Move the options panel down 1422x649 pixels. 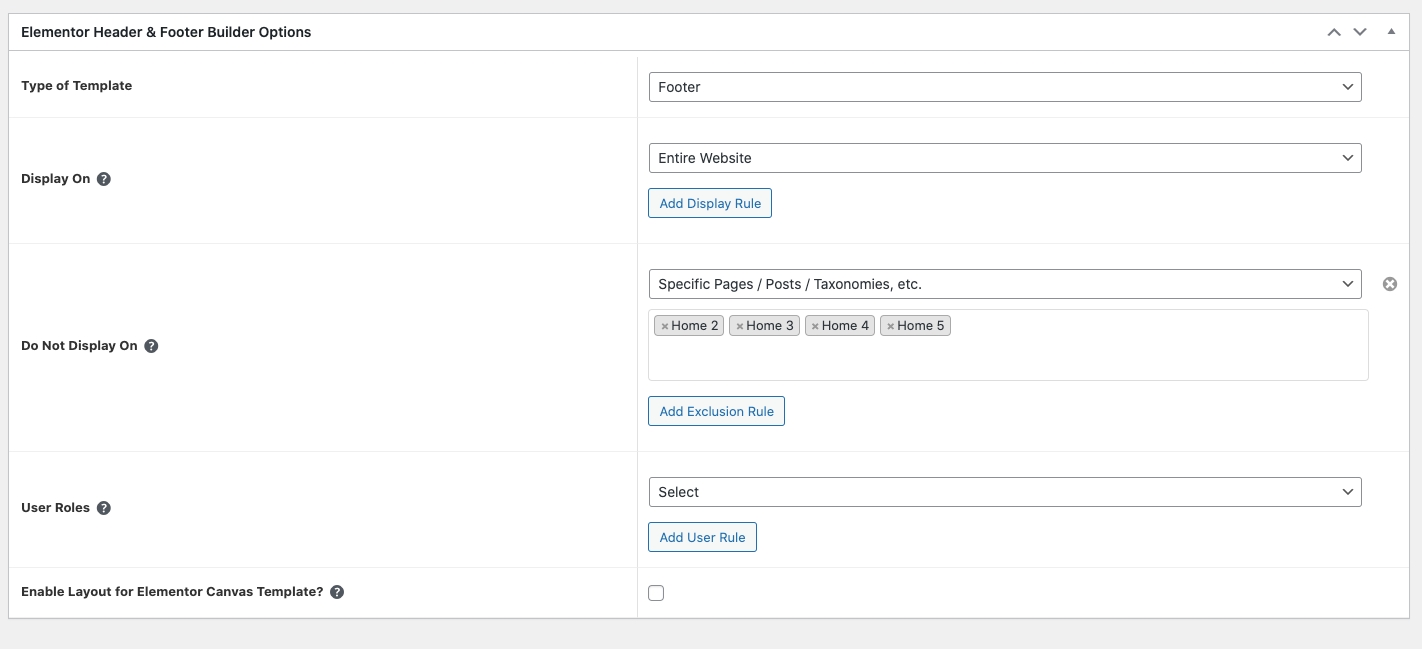point(1360,32)
